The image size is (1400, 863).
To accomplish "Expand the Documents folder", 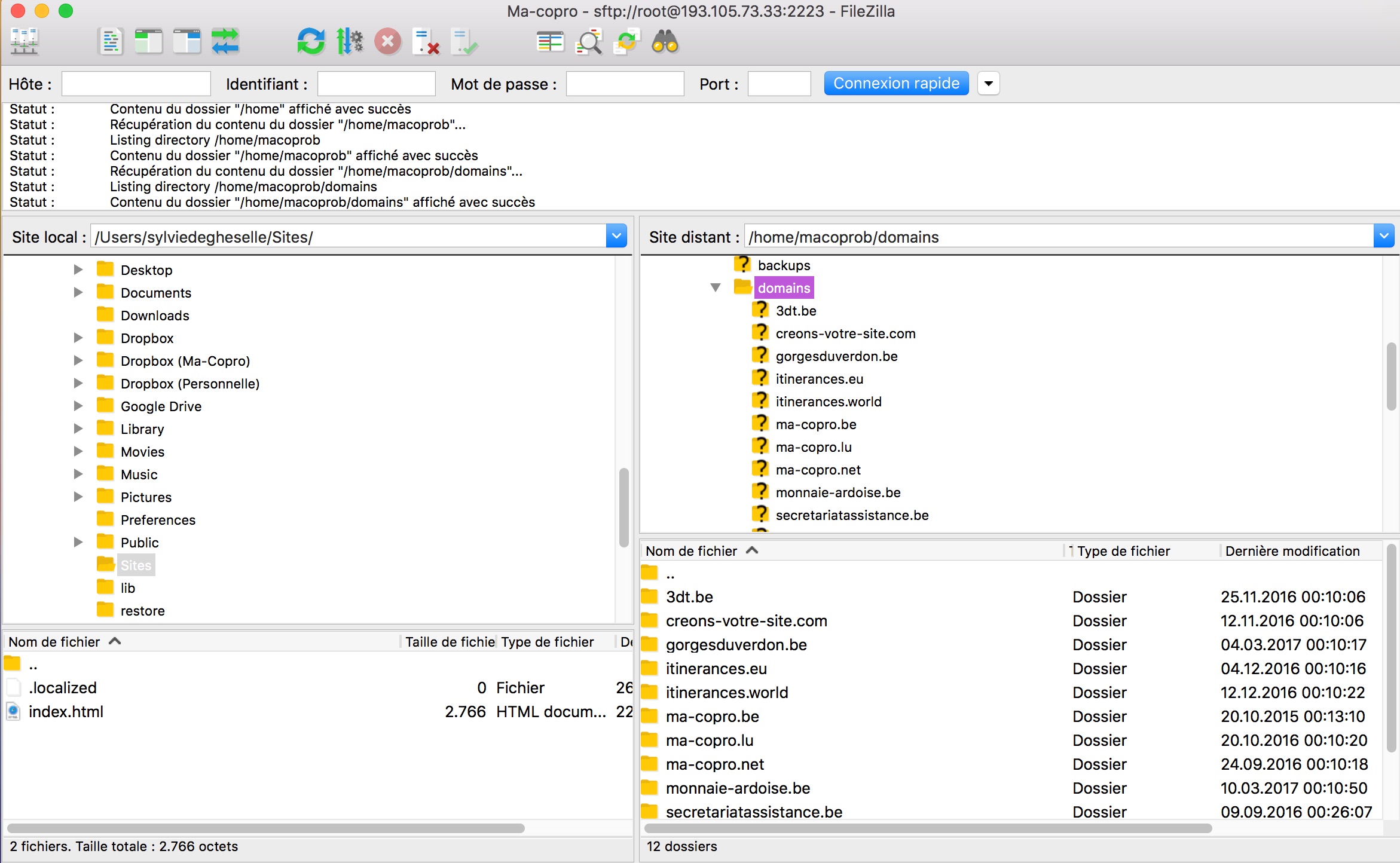I will [x=78, y=292].
